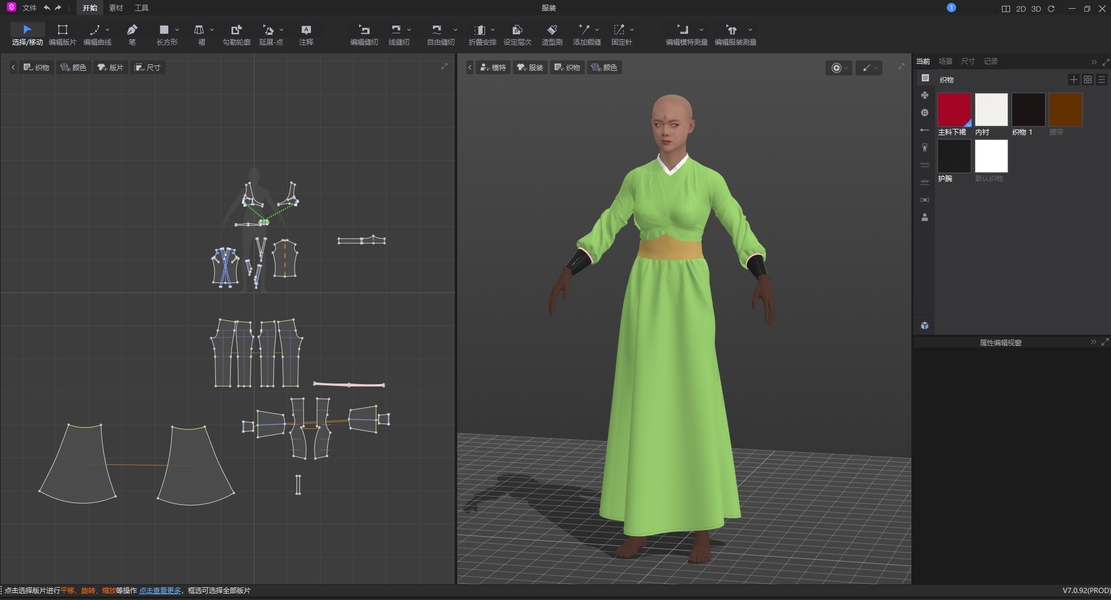Viewport: 1111px width, 600px height.
Task: Expand the 长方形 shape dropdown arrow
Action: coord(179,30)
